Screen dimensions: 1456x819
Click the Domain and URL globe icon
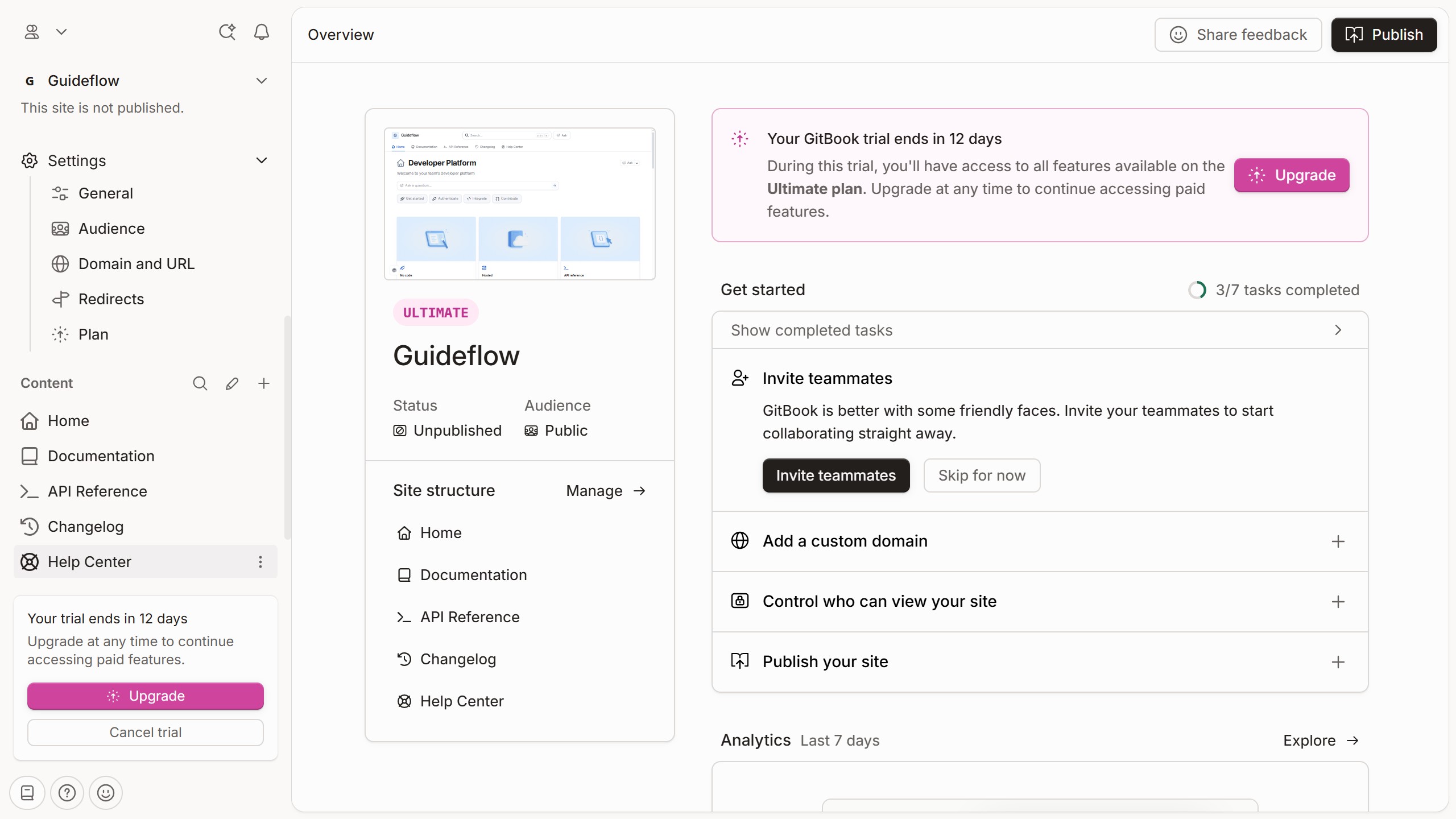tap(60, 264)
